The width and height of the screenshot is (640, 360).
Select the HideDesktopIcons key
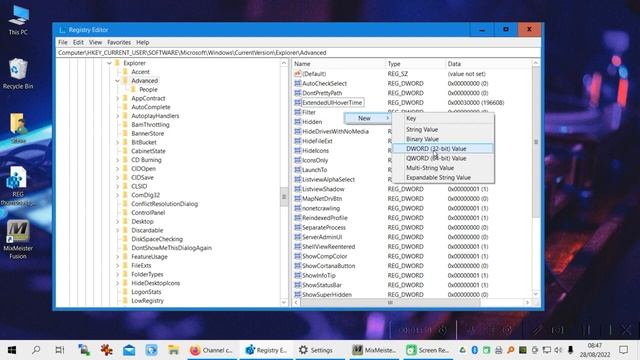pyautogui.click(x=156, y=283)
